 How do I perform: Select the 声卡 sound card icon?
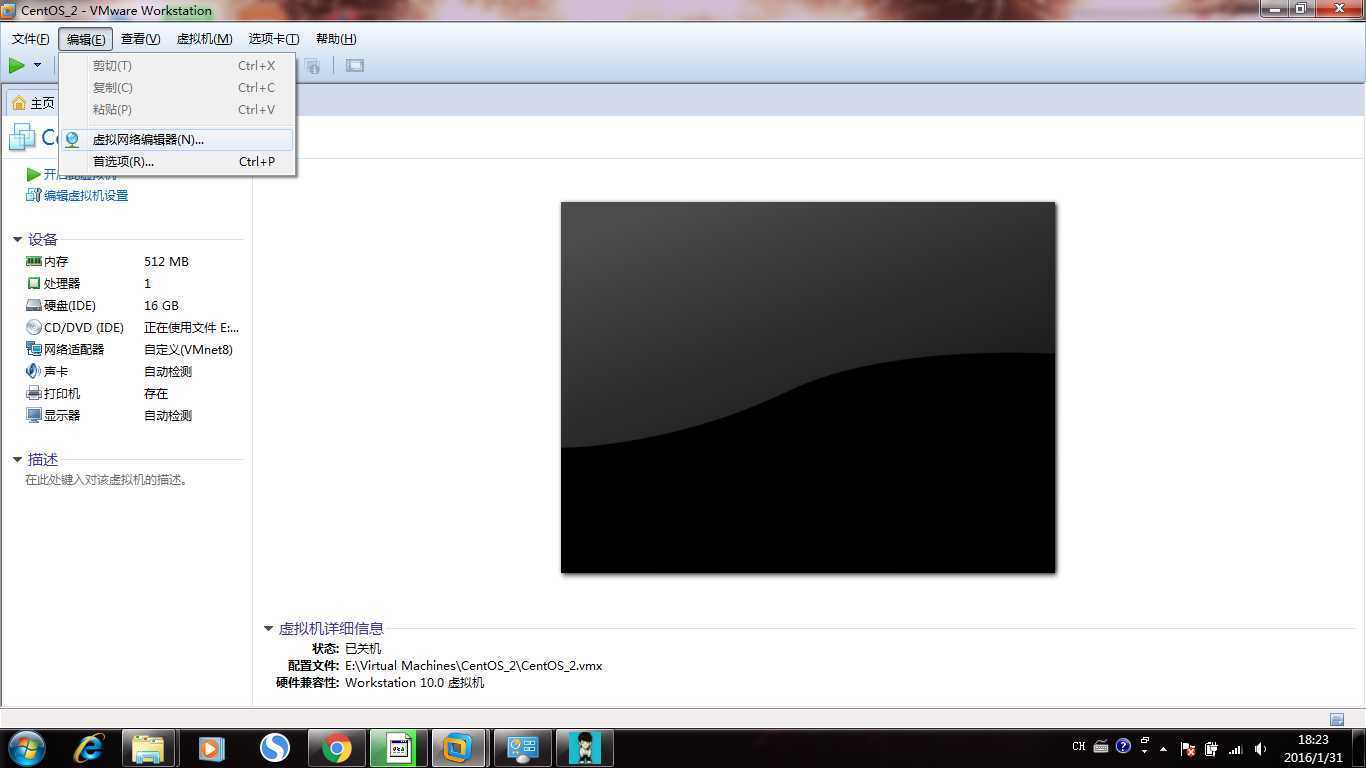click(34, 371)
